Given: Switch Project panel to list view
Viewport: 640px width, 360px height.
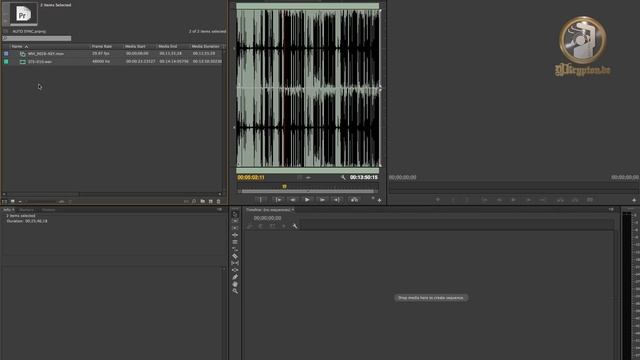Looking at the screenshot, I should (4, 201).
